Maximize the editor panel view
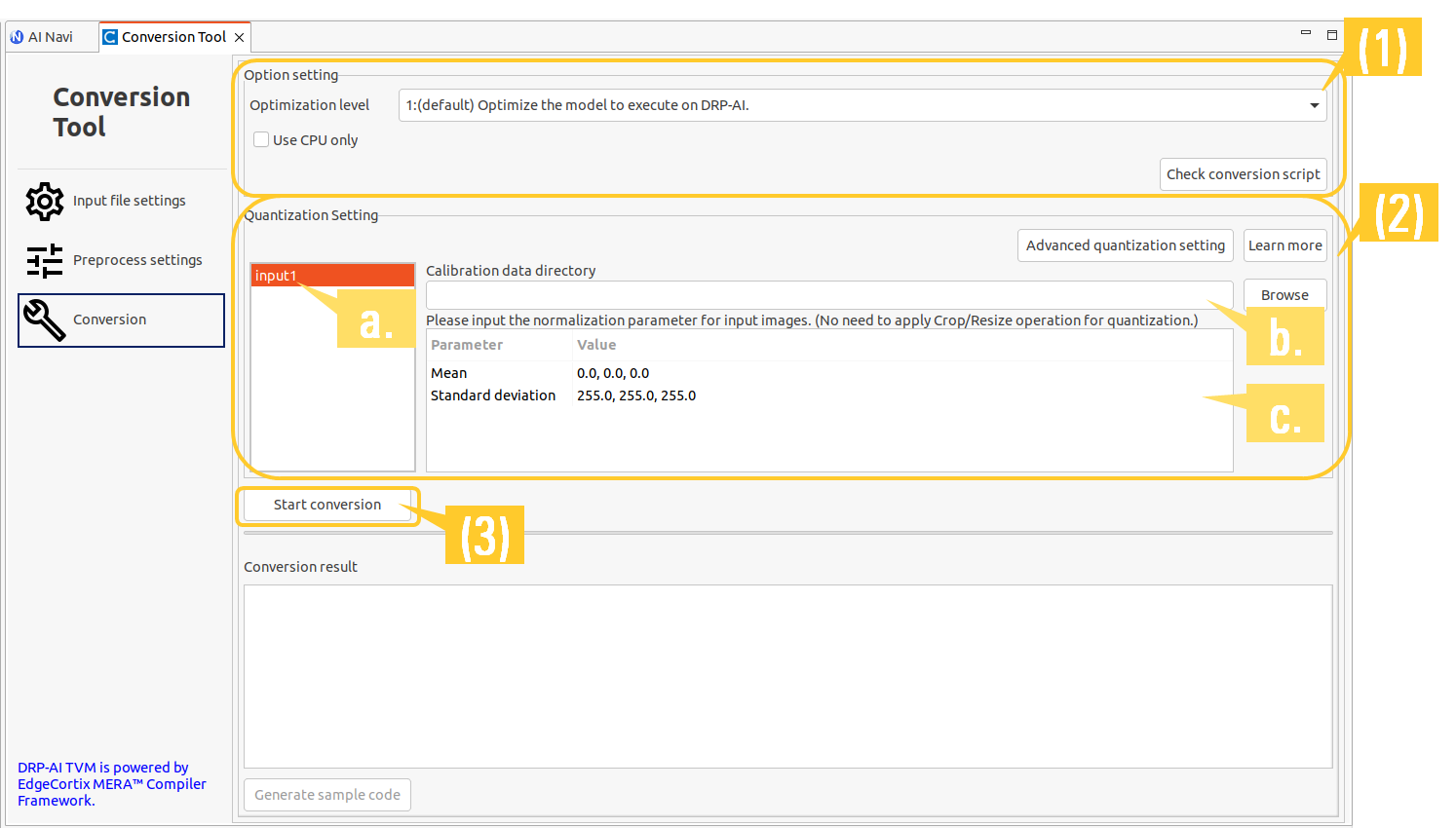 pyautogui.click(x=1332, y=35)
